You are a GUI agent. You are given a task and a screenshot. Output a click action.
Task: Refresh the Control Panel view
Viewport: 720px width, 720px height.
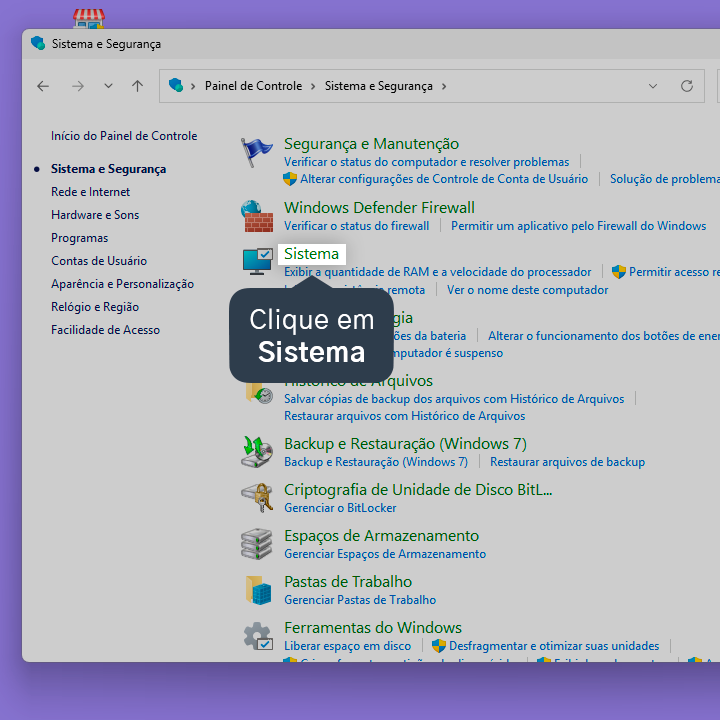pos(687,86)
